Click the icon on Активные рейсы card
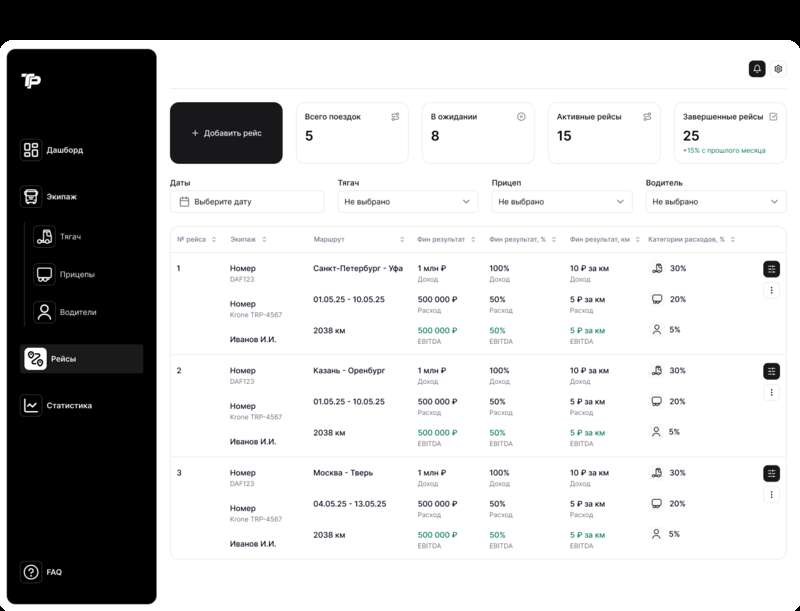Image resolution: width=800 pixels, height=611 pixels. click(647, 117)
